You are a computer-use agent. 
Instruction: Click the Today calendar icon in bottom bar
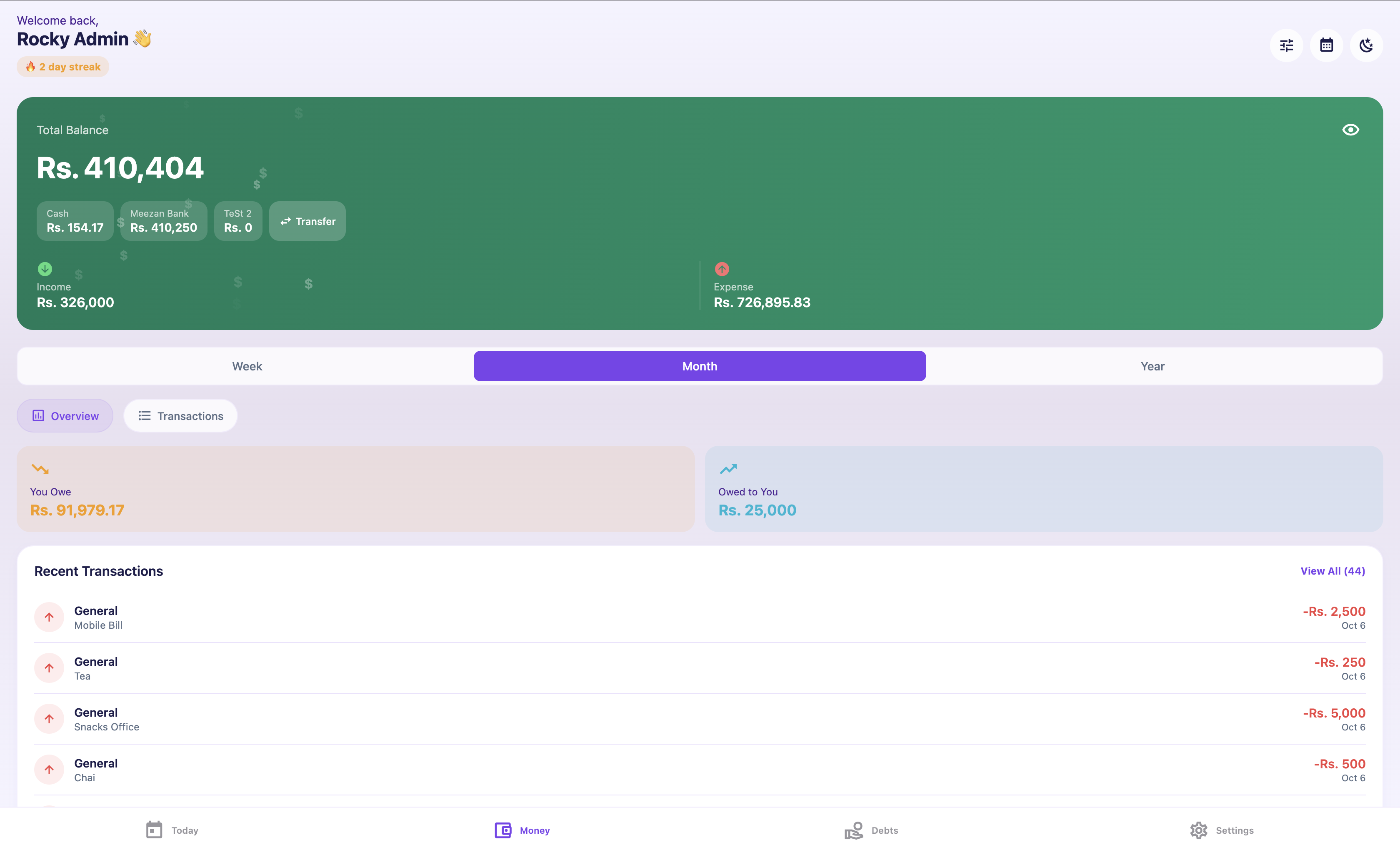pyautogui.click(x=154, y=830)
